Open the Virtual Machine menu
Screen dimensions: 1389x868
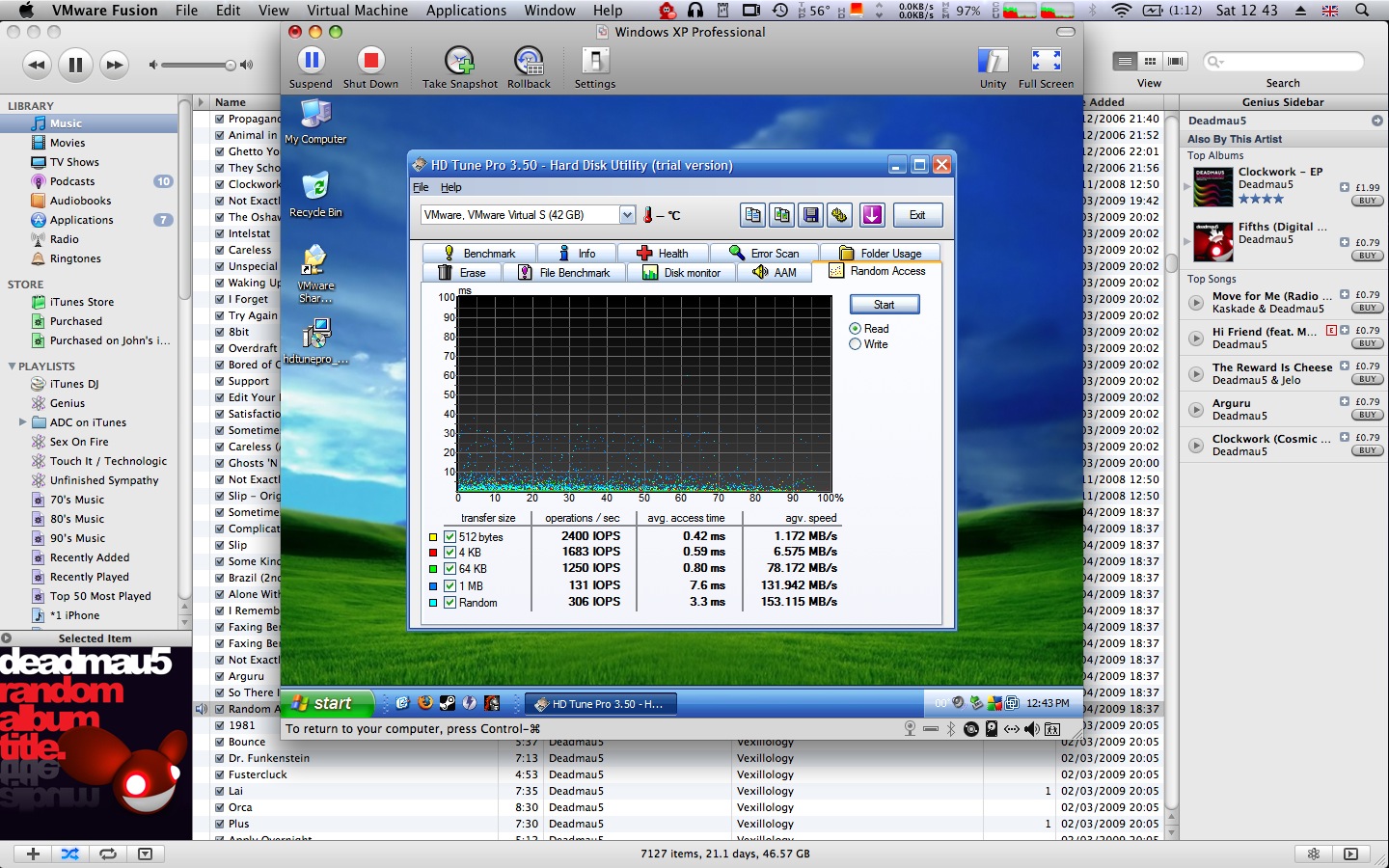(357, 11)
